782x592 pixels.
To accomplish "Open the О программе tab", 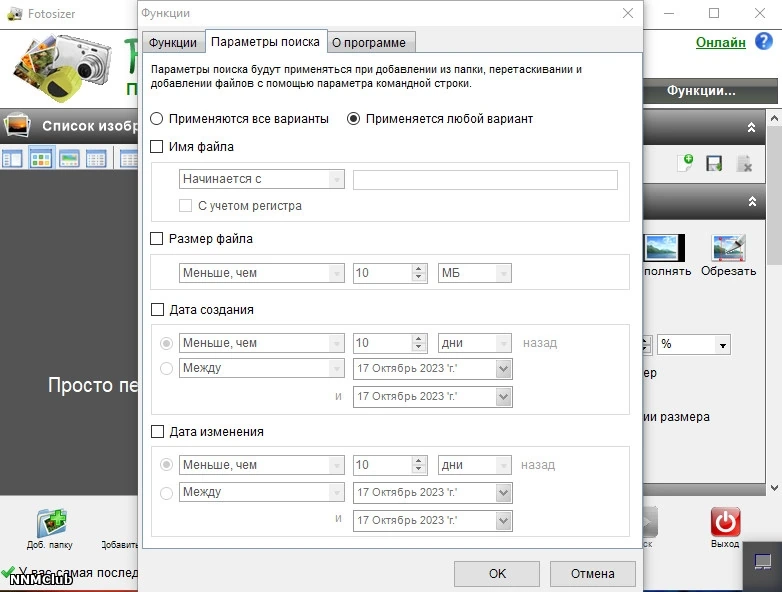I will tap(369, 43).
